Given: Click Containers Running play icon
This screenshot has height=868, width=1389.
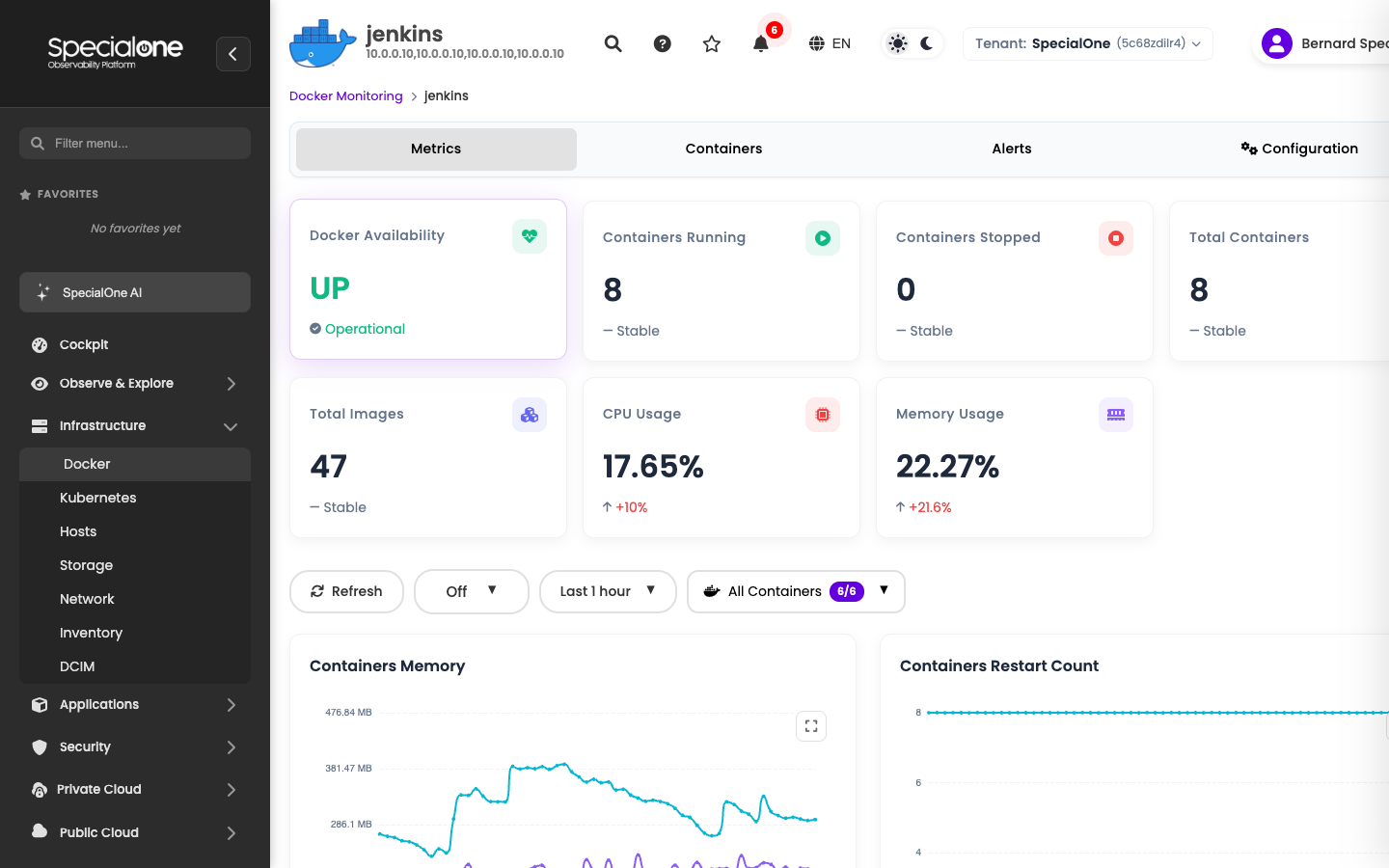Looking at the screenshot, I should pos(823,238).
